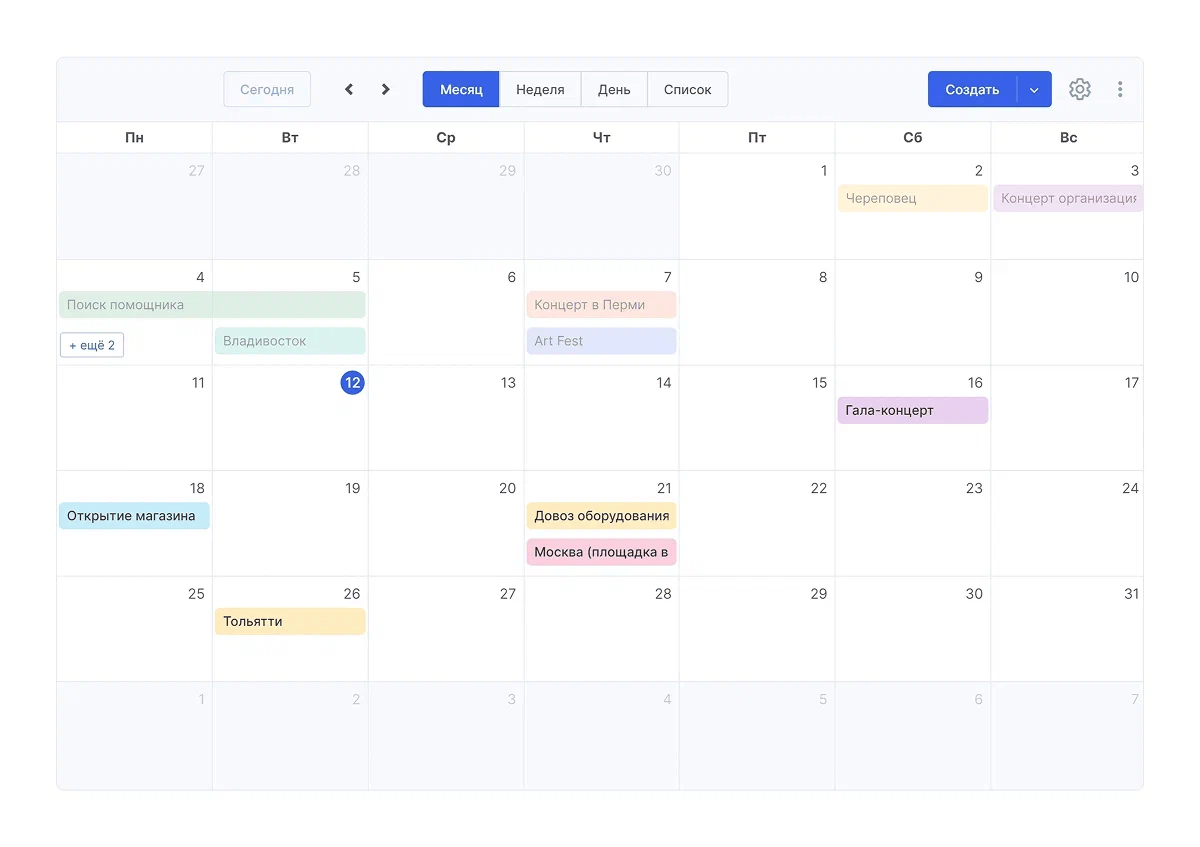Click the Сегодня button

[x=267, y=89]
